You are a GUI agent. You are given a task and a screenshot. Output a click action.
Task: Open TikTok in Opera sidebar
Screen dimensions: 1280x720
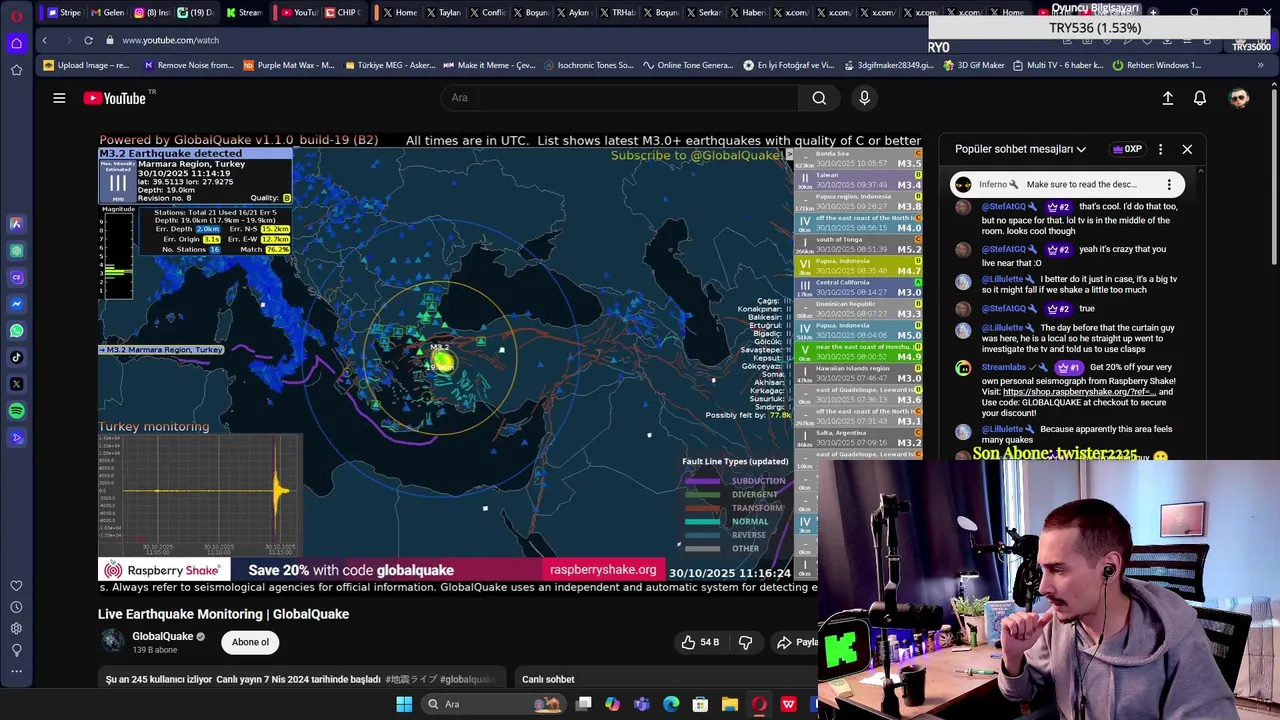(x=16, y=357)
